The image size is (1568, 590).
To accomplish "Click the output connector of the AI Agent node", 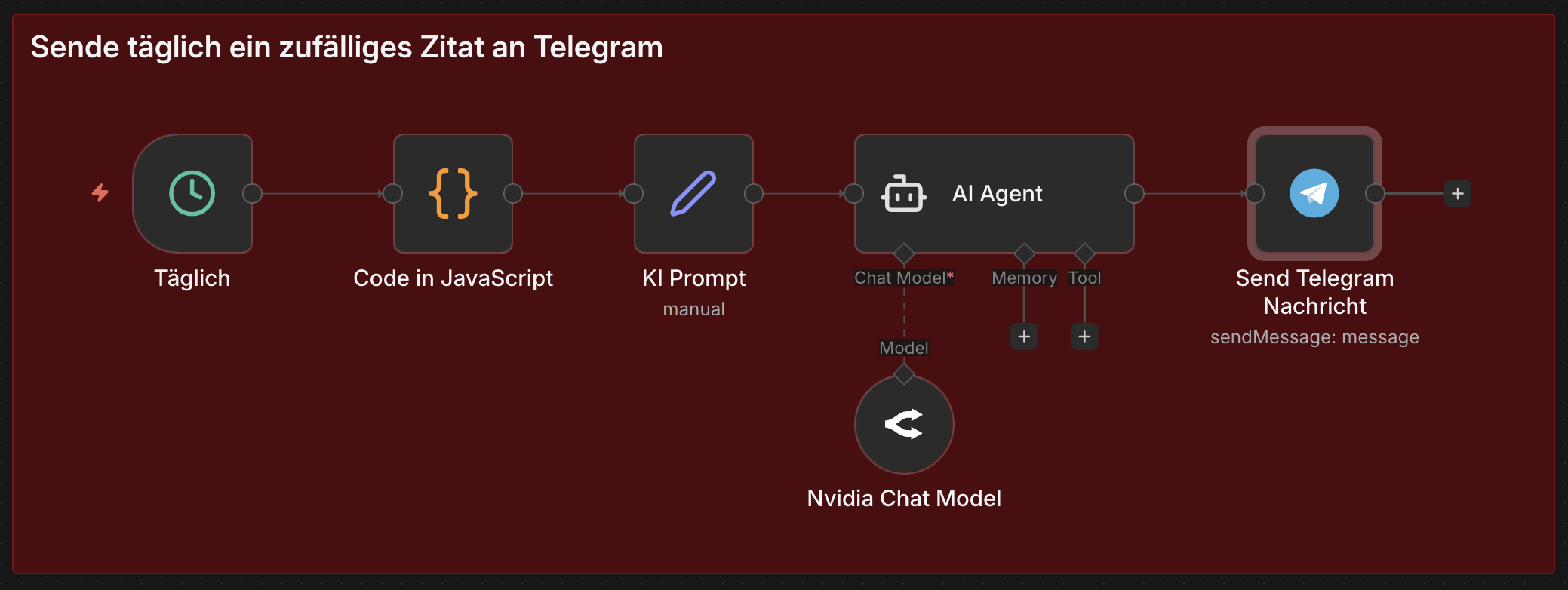I will coord(1134,194).
